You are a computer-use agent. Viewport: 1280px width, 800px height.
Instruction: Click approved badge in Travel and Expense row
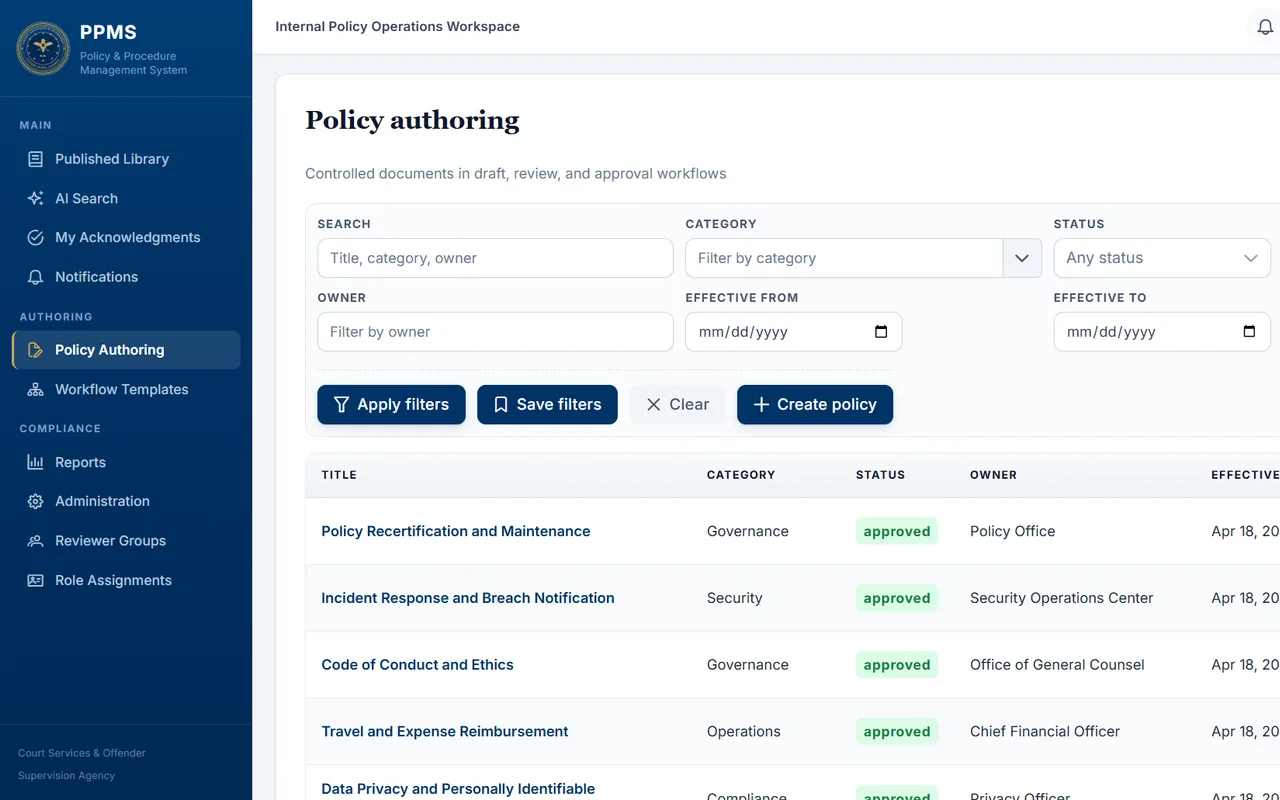[897, 731]
